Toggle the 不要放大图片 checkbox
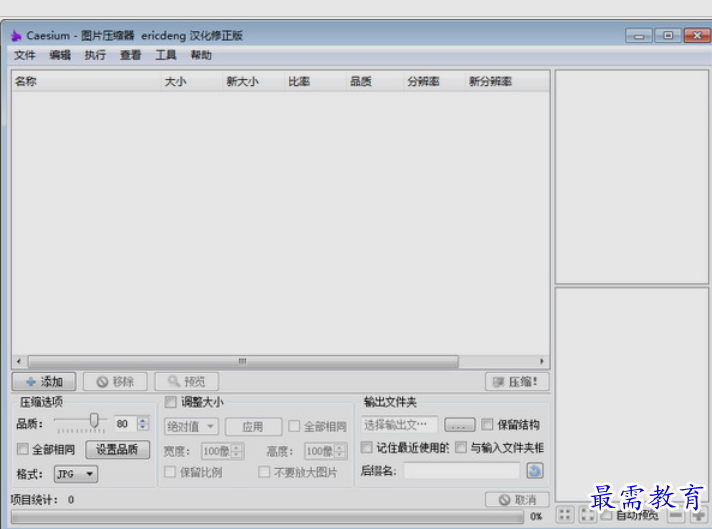Screen dimensions: 712x529 [x=264, y=472]
